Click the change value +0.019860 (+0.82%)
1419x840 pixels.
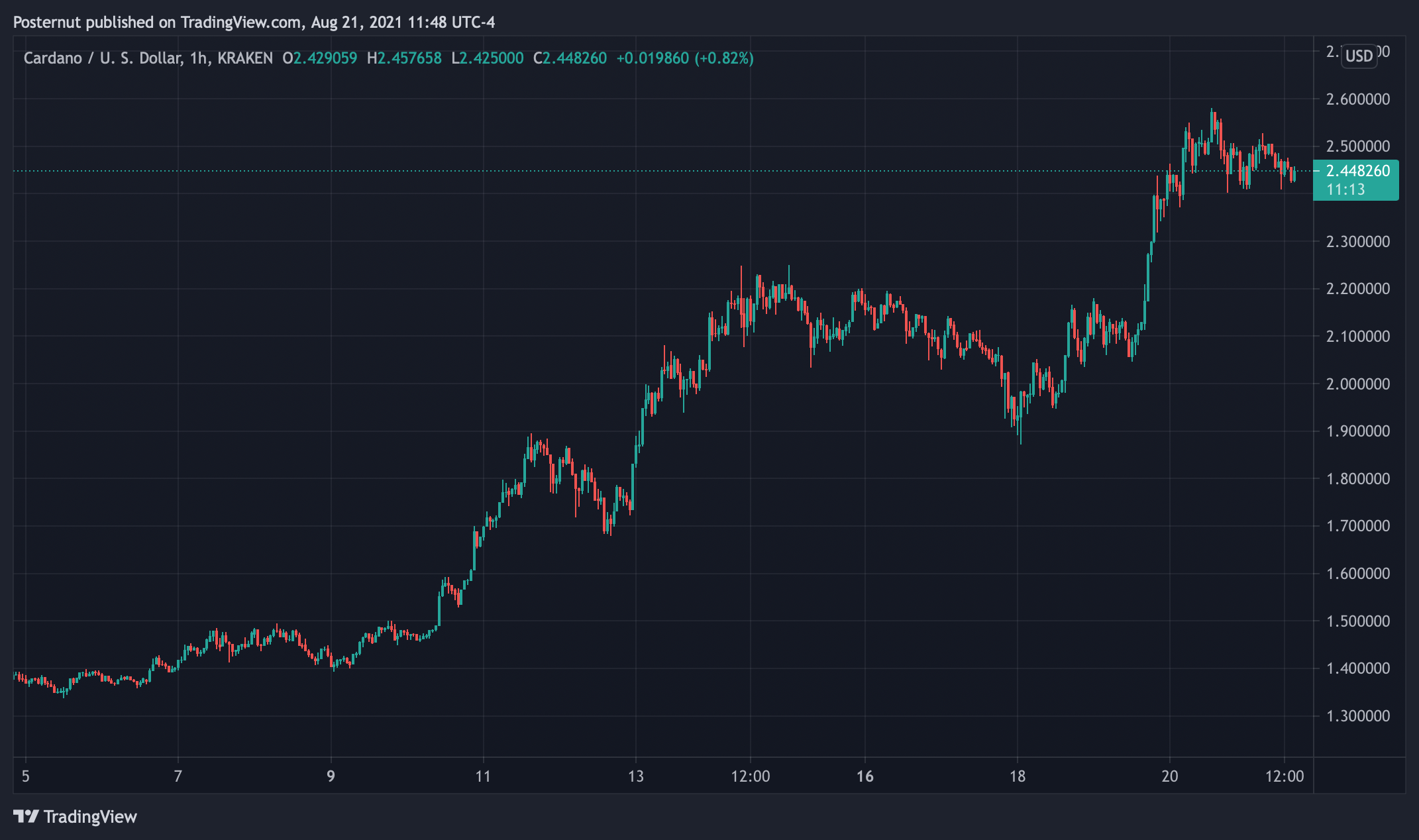point(685,58)
